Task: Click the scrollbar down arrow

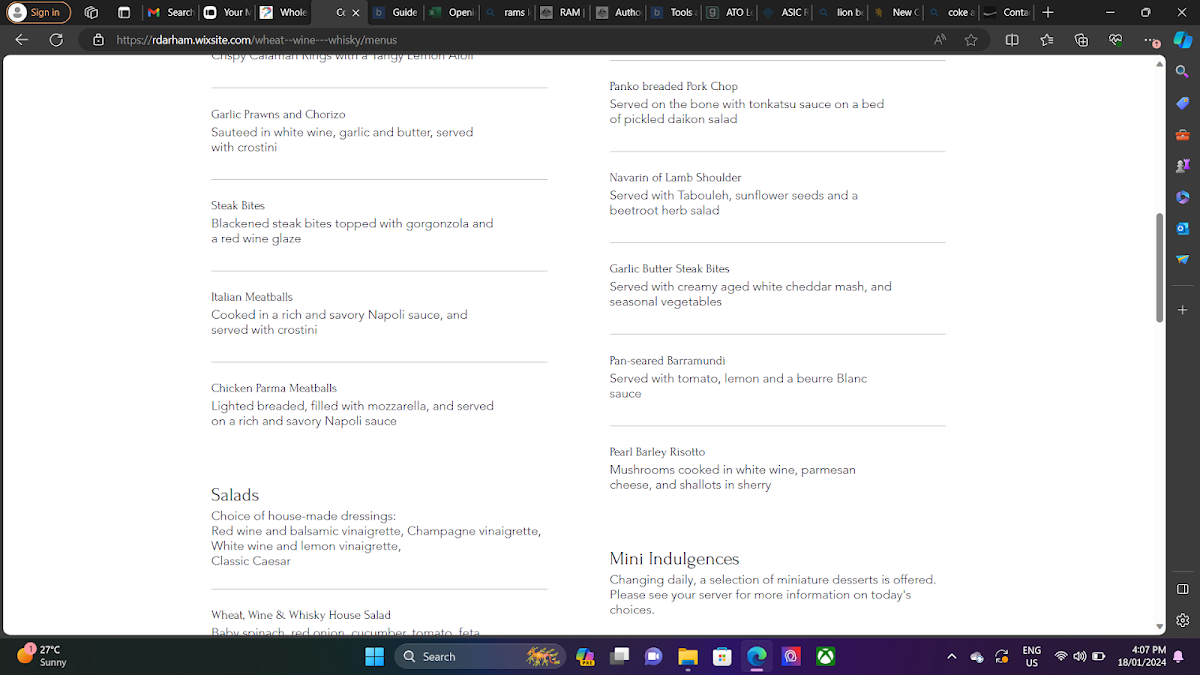Action: tap(1160, 627)
